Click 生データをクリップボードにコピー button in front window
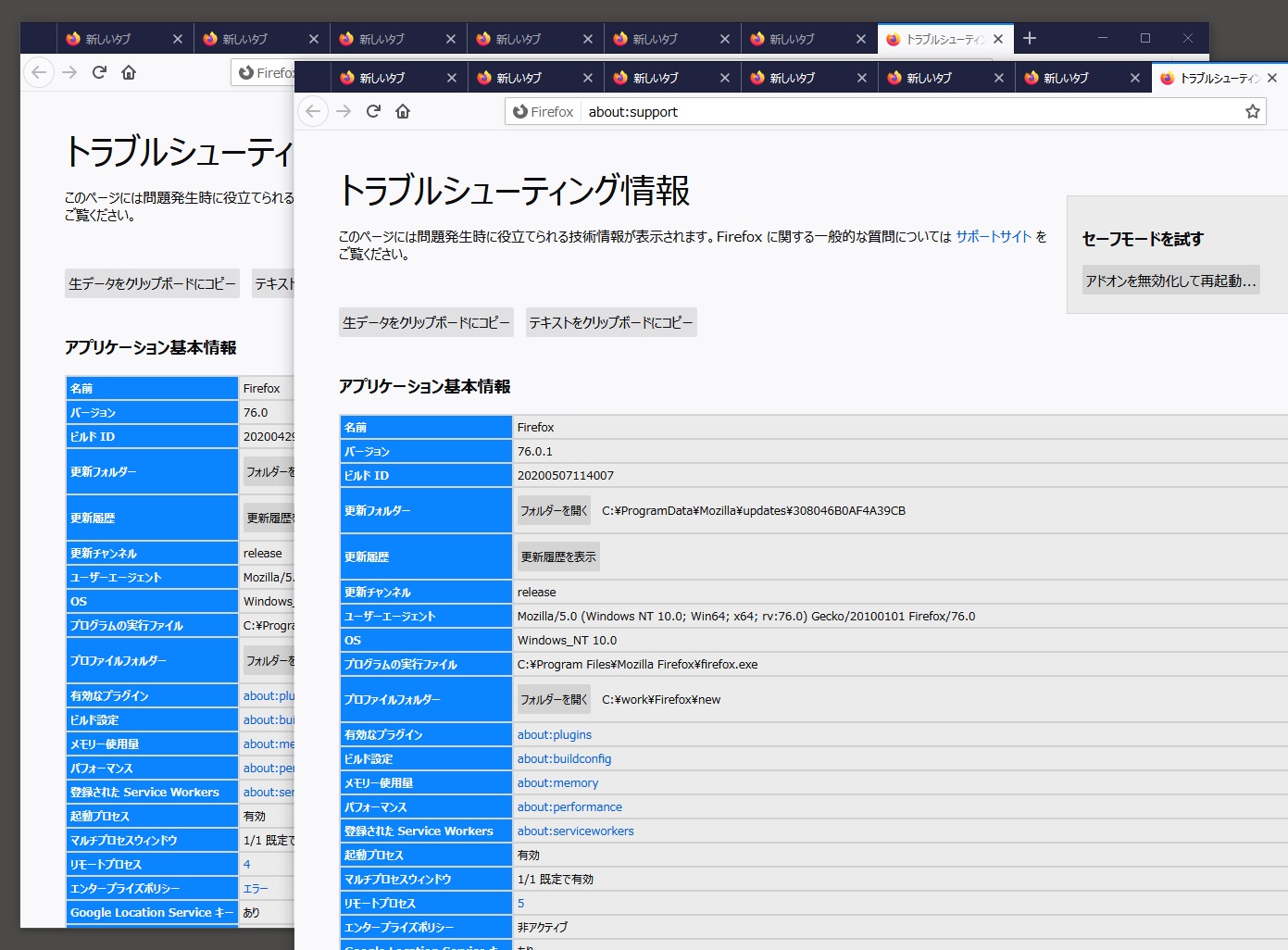 (426, 322)
